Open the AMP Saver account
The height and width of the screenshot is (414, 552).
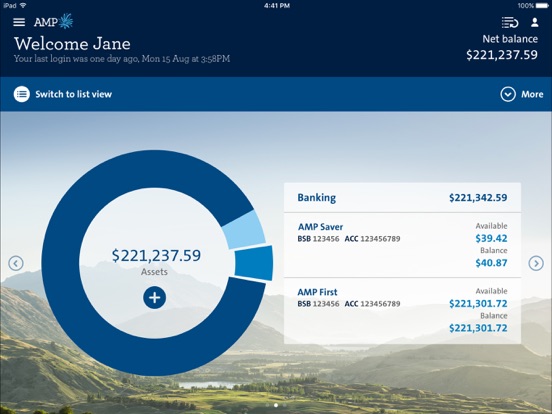pyautogui.click(x=402, y=245)
